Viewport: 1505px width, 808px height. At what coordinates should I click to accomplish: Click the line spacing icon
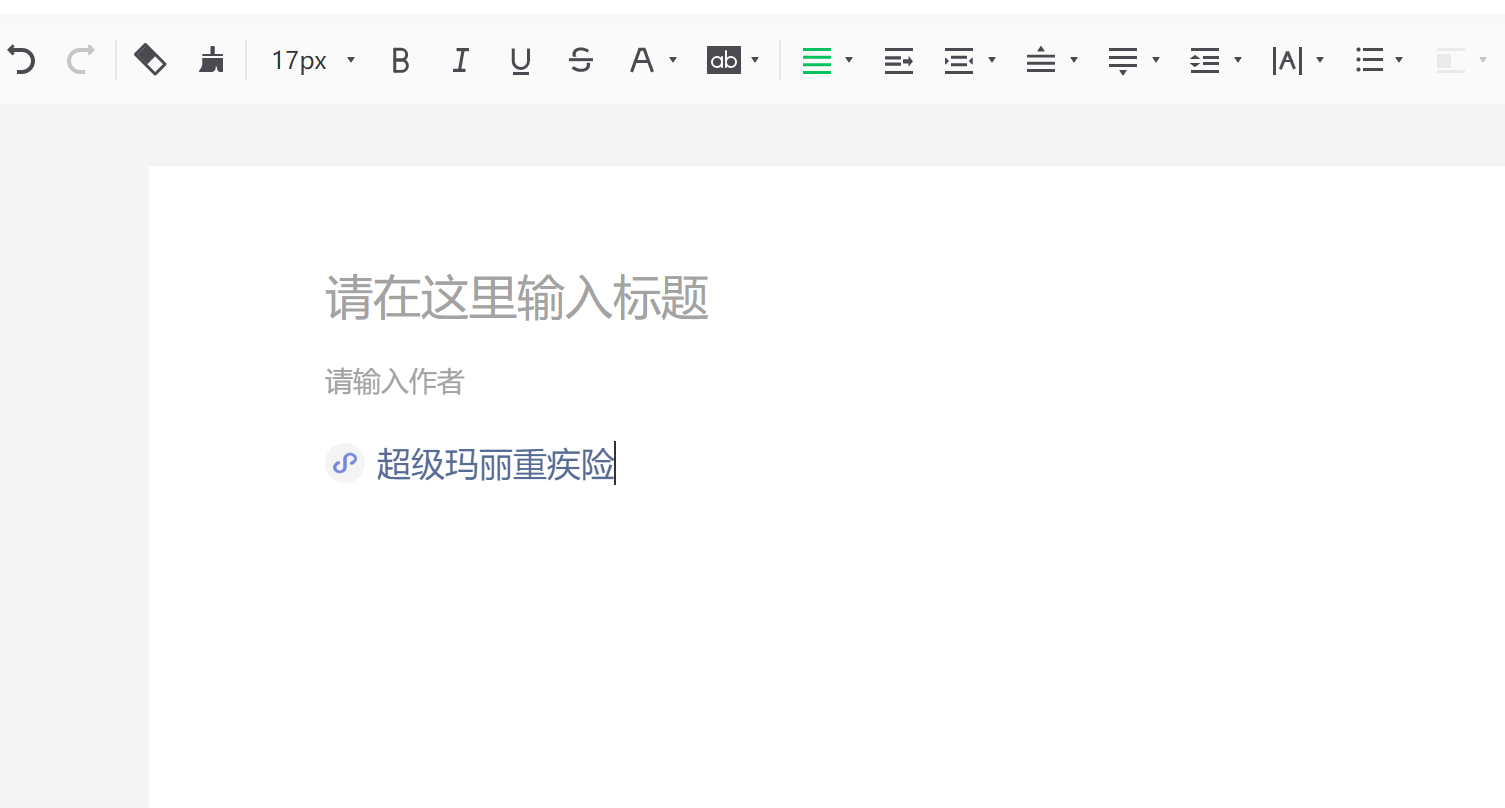(1205, 61)
